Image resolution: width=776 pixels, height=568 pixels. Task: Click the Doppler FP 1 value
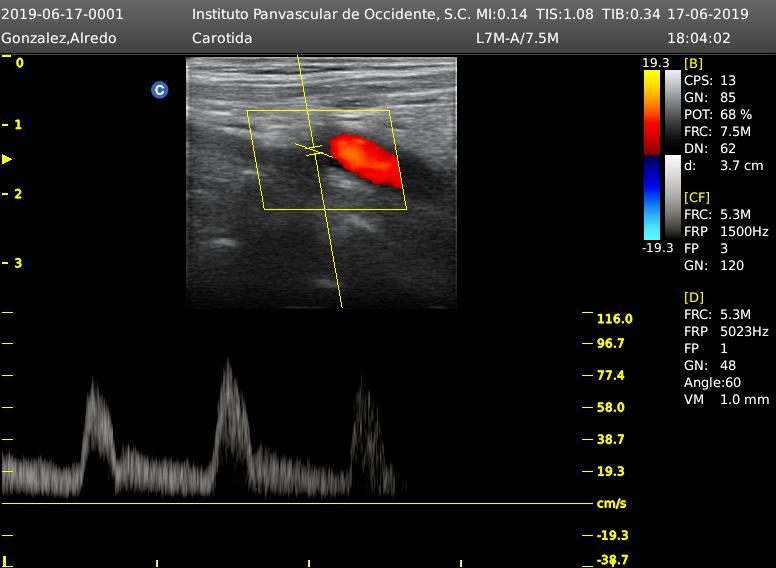(706, 348)
